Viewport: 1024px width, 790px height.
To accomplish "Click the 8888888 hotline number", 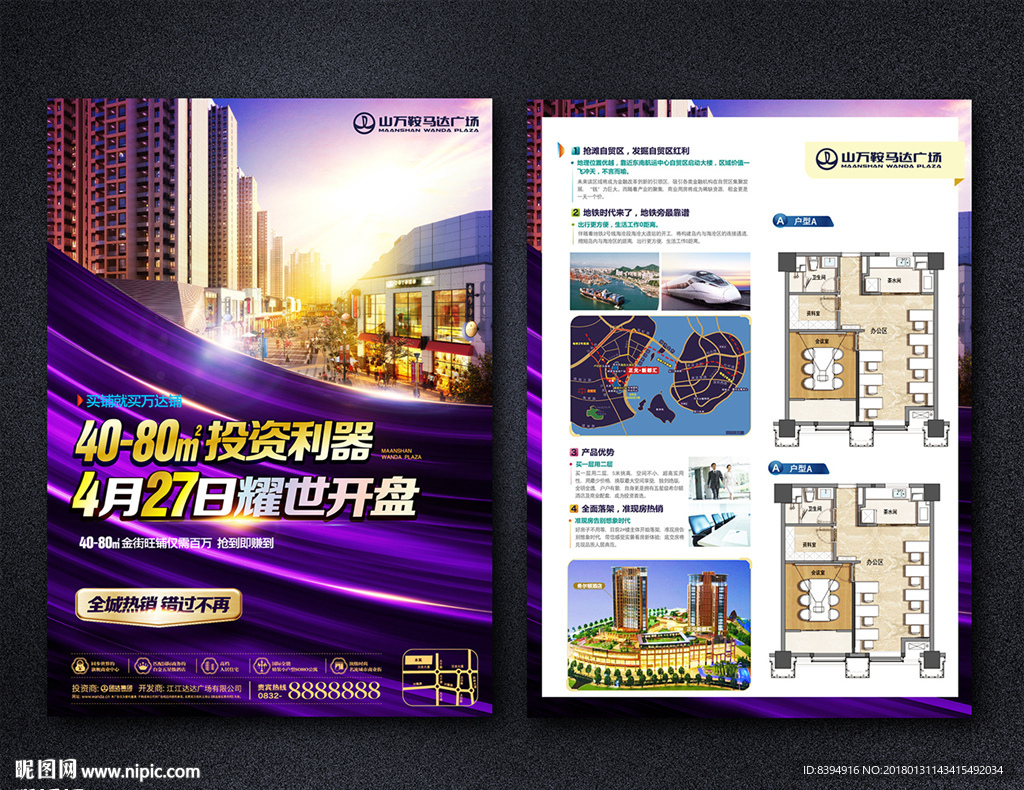I will (x=334, y=691).
